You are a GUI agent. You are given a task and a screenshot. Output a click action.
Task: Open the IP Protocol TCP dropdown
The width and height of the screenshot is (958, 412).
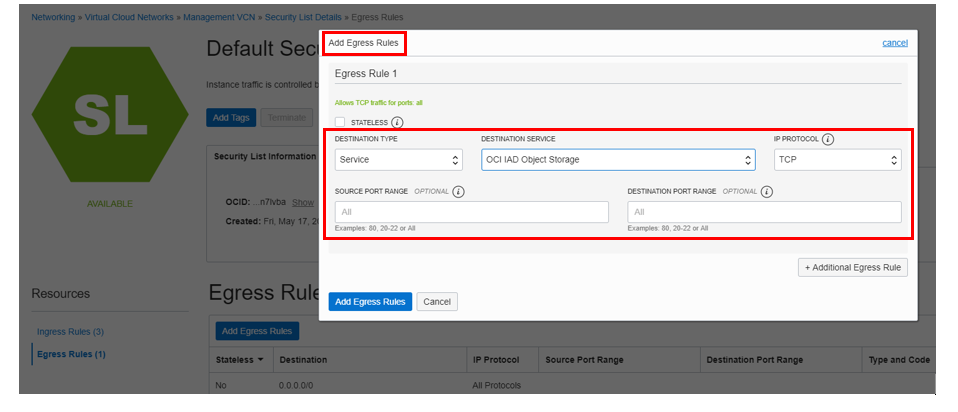838,160
